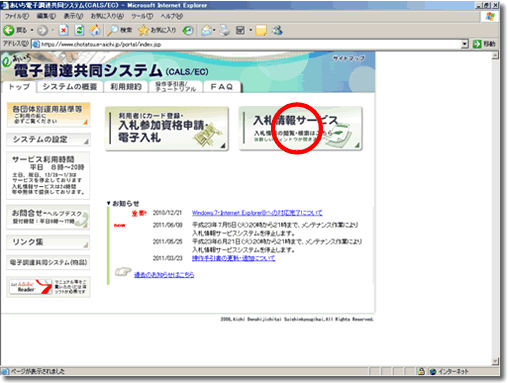Click the address bar URL field
This screenshot has width=508, height=383.
pyautogui.click(x=250, y=44)
